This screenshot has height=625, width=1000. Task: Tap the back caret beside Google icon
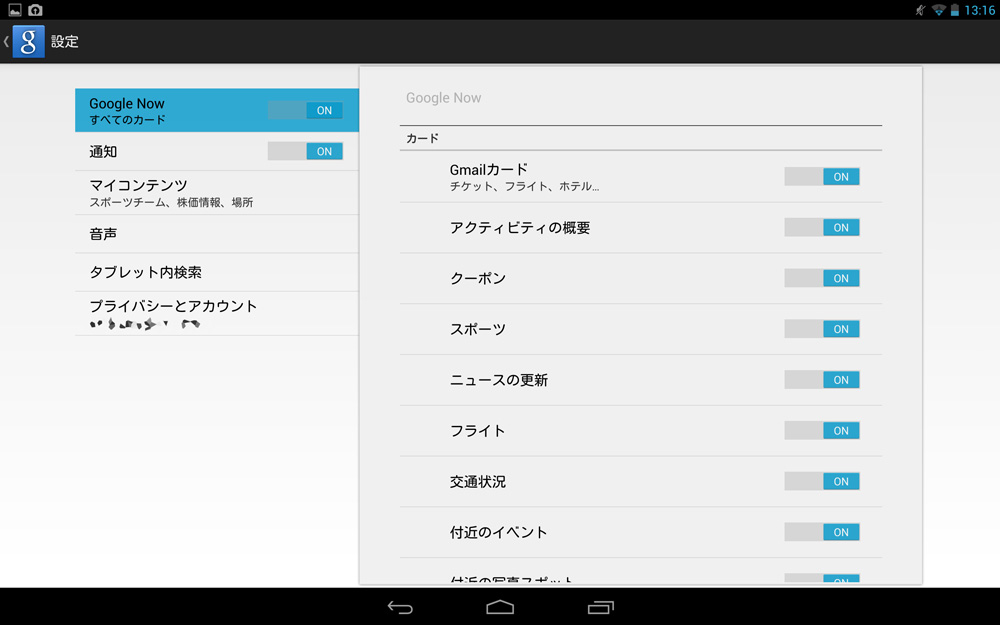6,41
